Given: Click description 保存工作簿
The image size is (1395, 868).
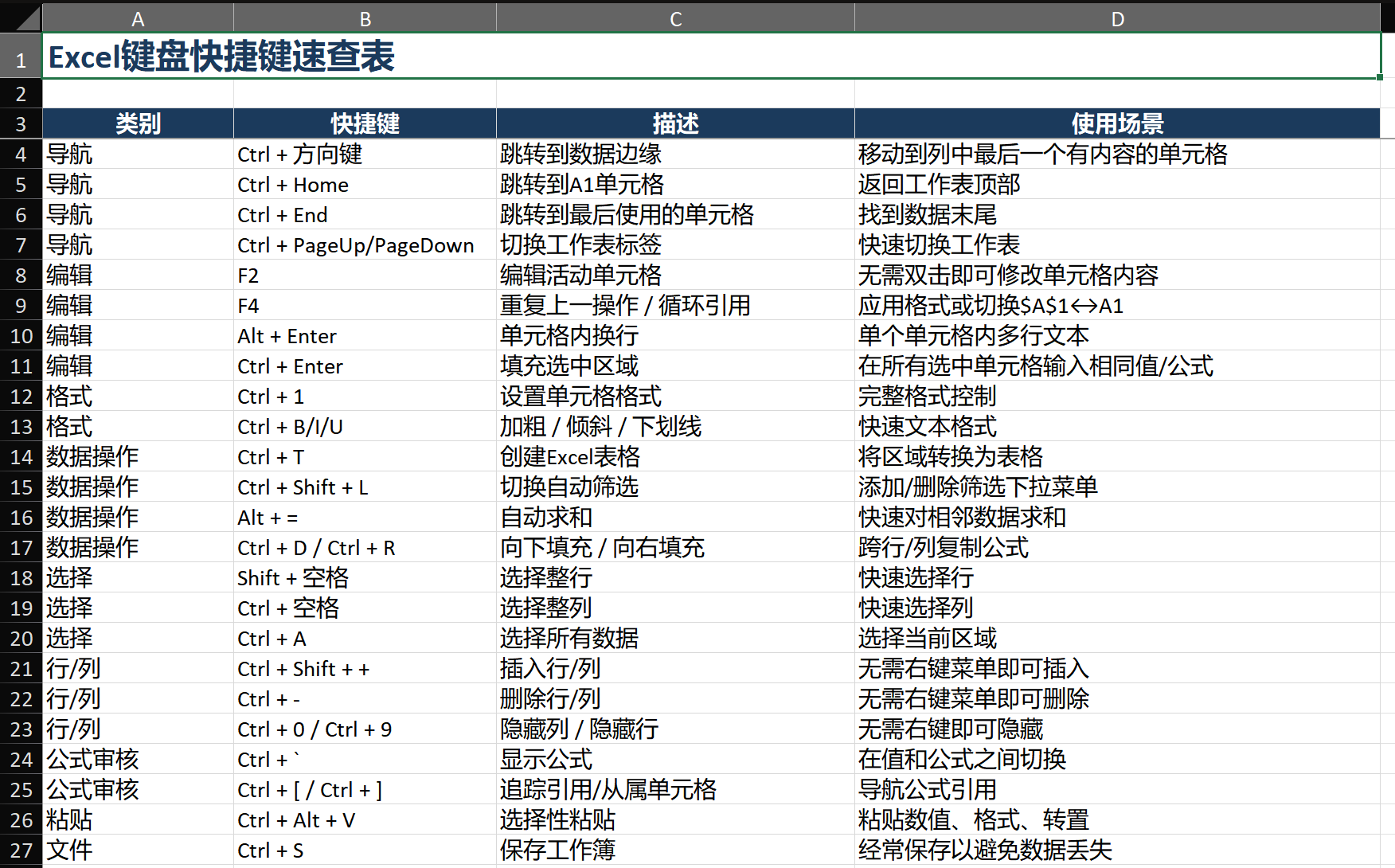Looking at the screenshot, I should click(675, 850).
